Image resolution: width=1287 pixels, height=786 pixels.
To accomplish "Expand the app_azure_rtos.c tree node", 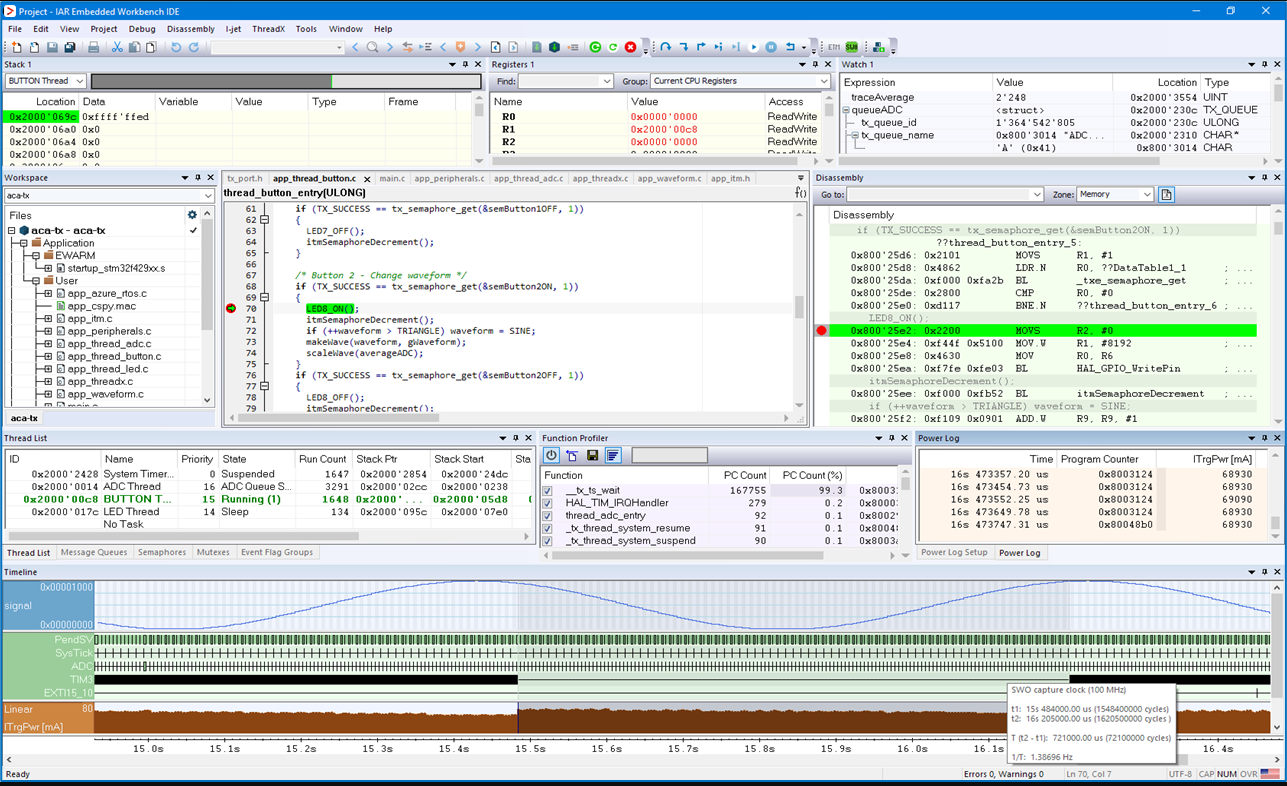I will 48,294.
